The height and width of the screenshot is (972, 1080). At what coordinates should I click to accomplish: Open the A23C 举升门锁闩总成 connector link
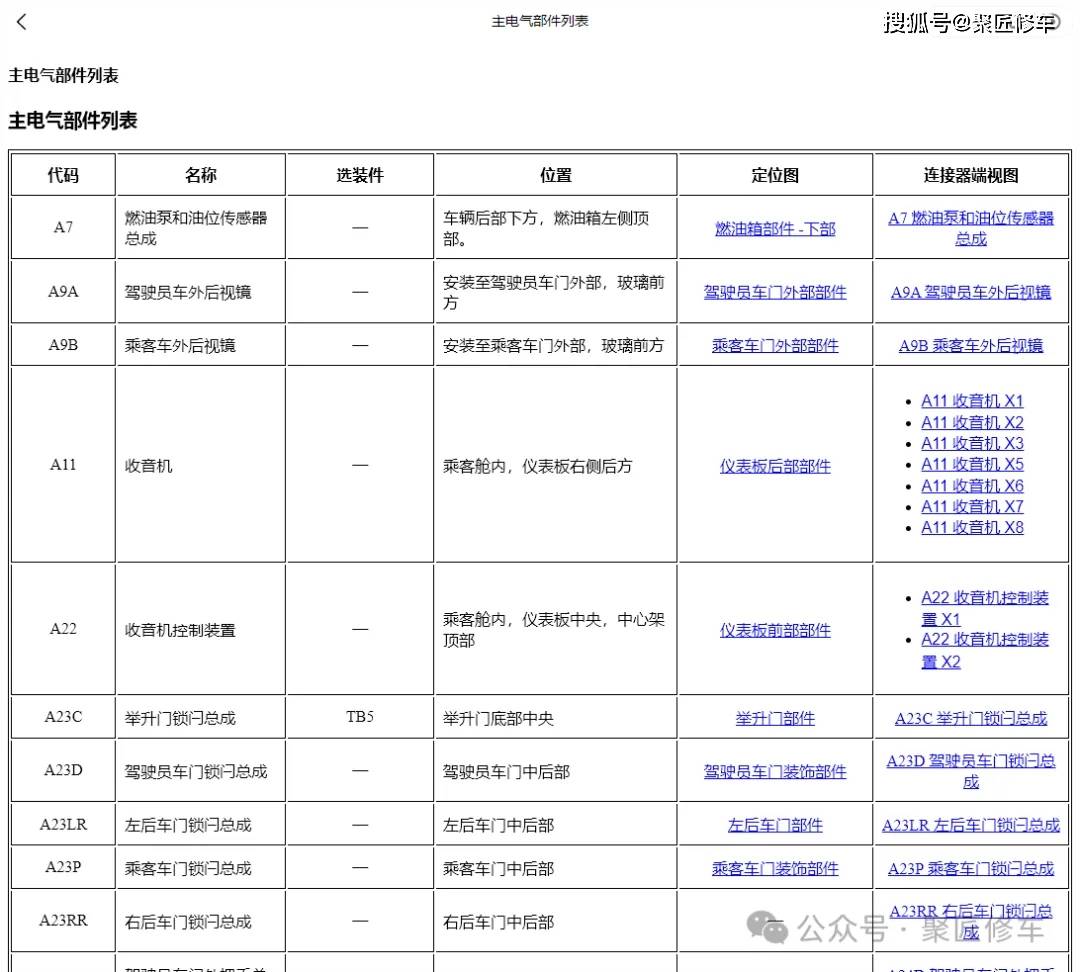(x=970, y=718)
